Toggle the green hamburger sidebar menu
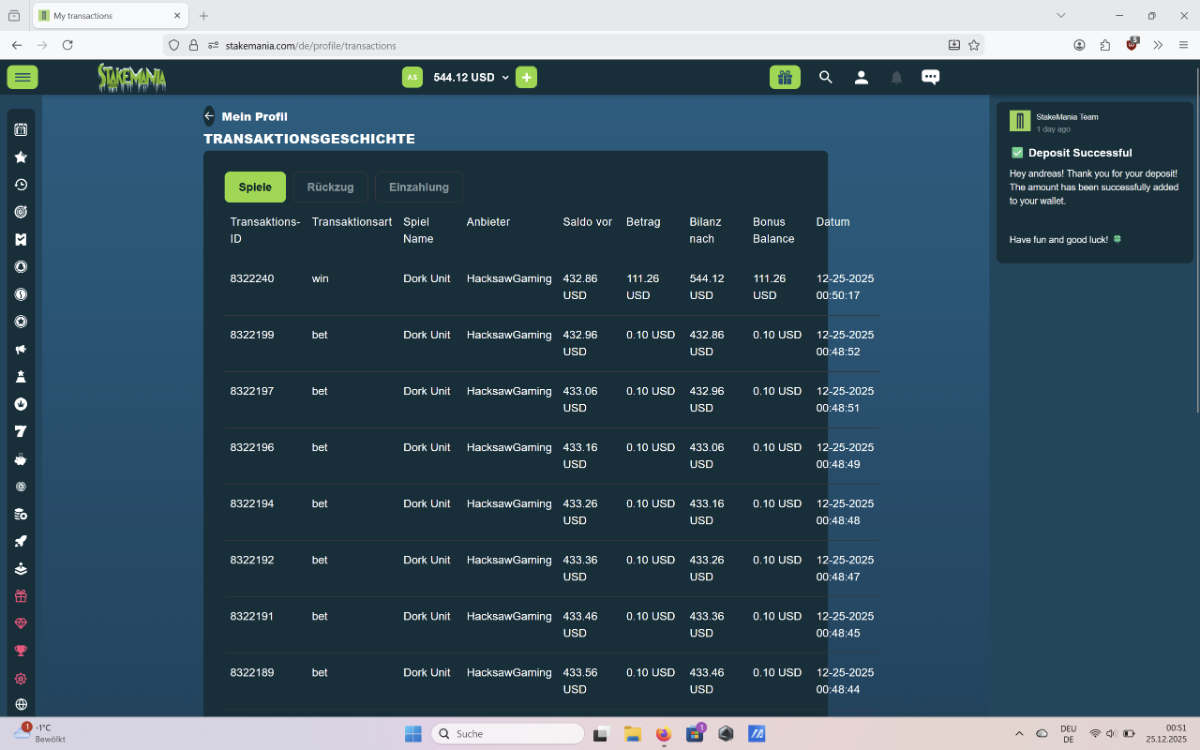The height and width of the screenshot is (750, 1200). [x=22, y=77]
